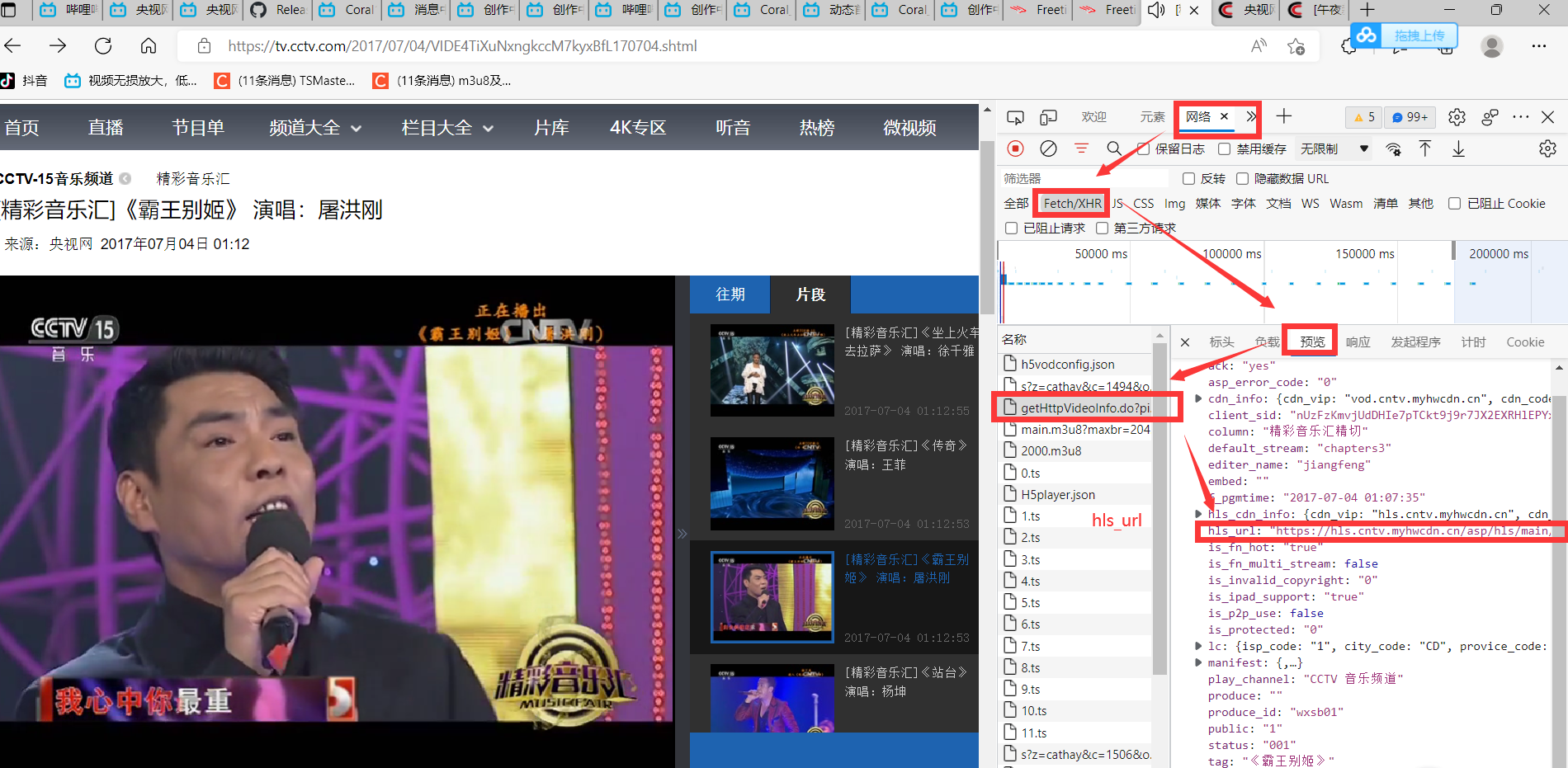Export HAR file with down arrow
The width and height of the screenshot is (1568, 768).
1458,148
